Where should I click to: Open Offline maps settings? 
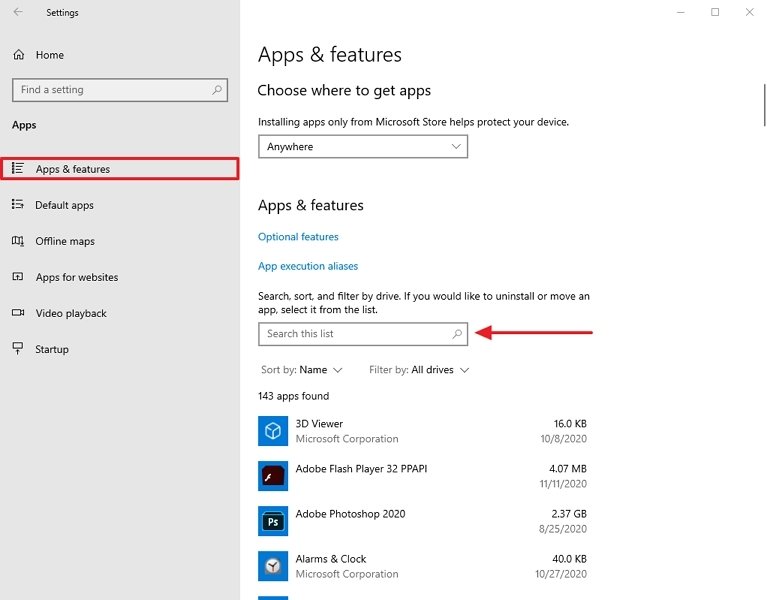tap(120, 241)
